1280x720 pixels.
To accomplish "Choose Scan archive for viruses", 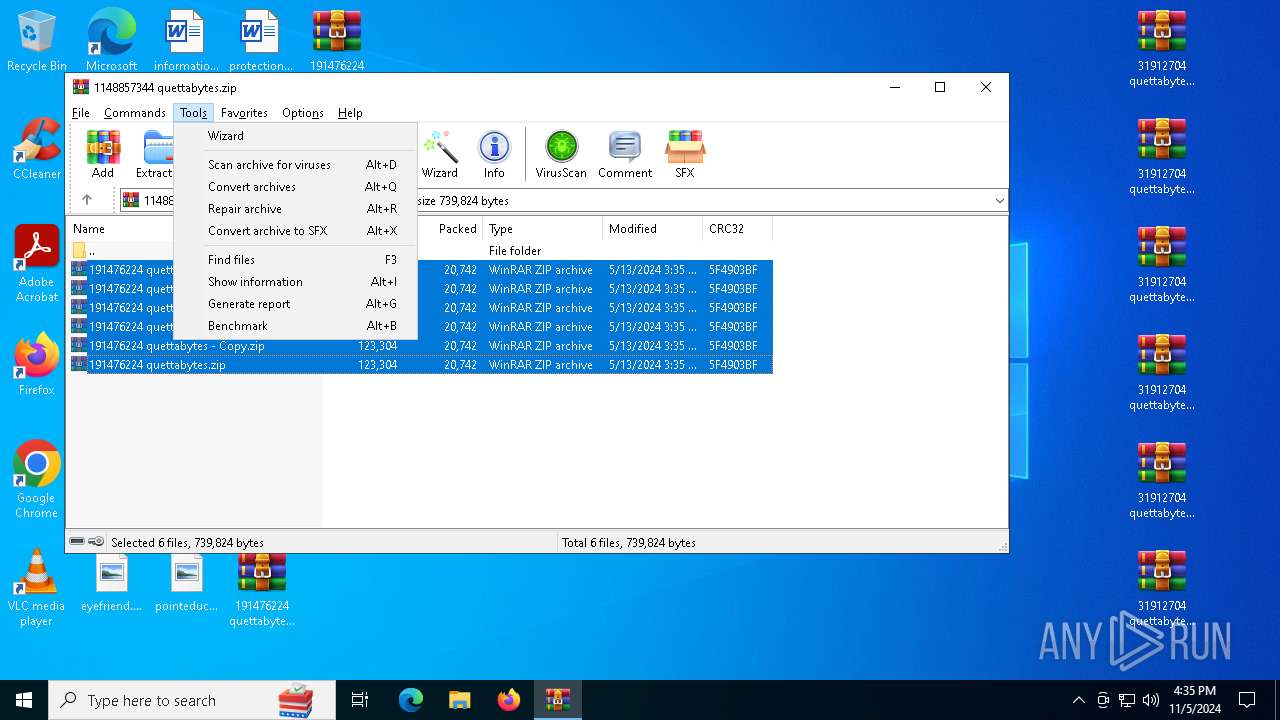I will click(295, 165).
